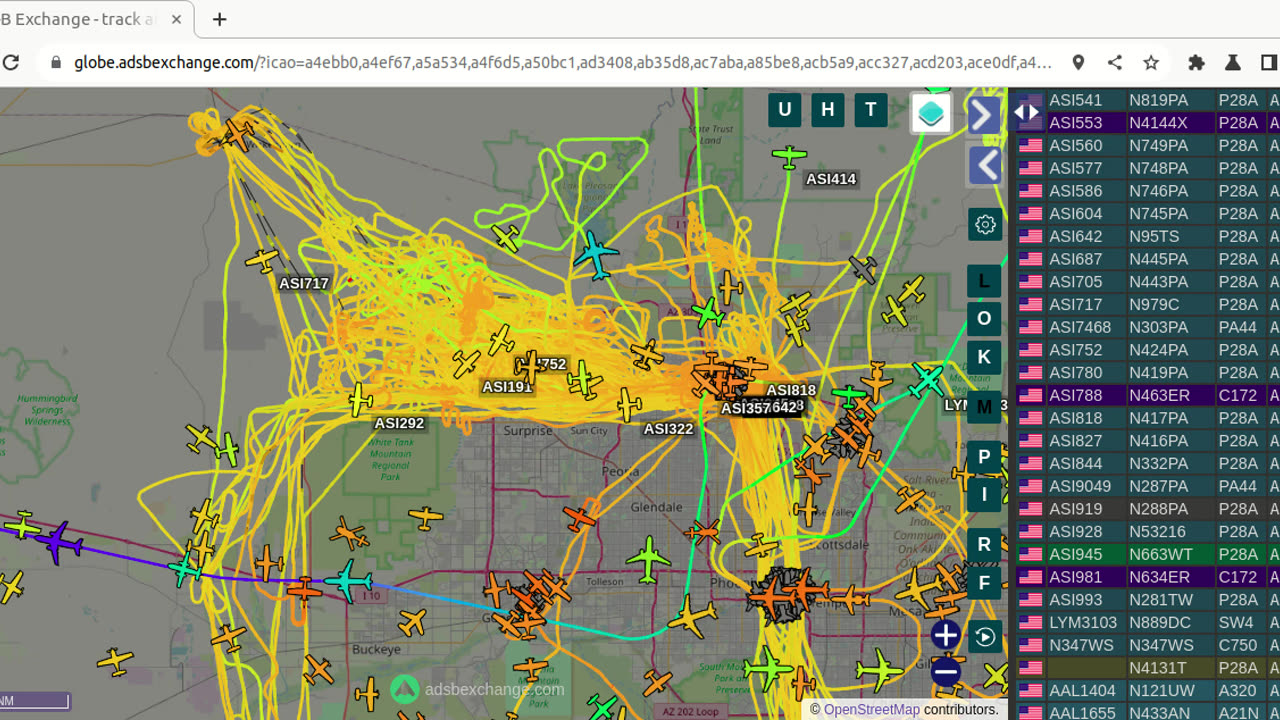This screenshot has height=720, width=1280.
Task: Open the map settings gear
Action: click(985, 224)
